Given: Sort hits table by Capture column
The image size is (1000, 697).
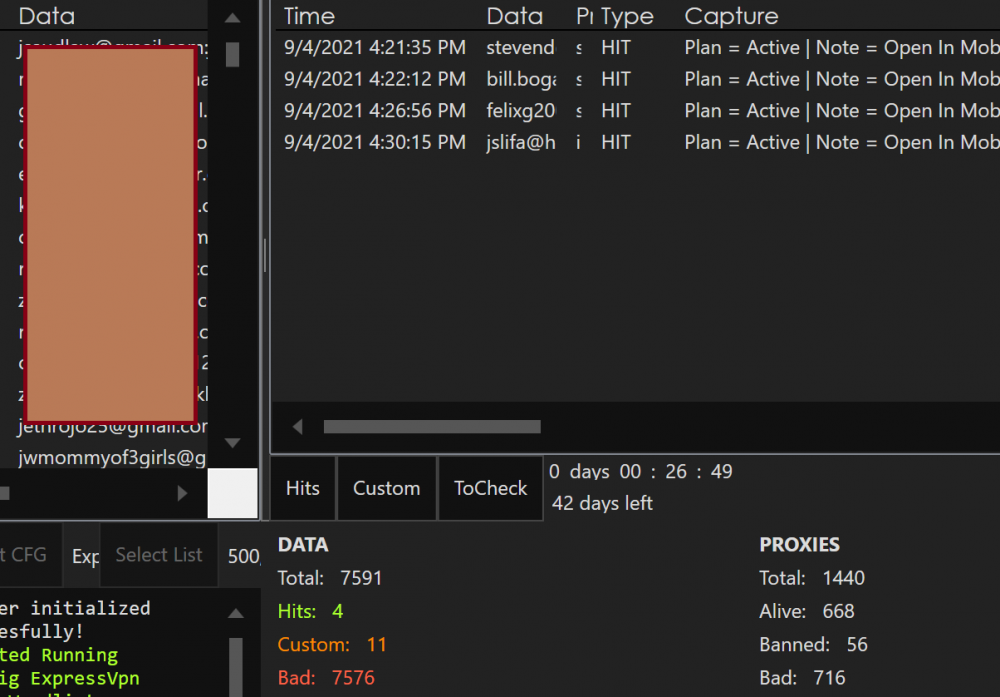Looking at the screenshot, I should point(731,16).
